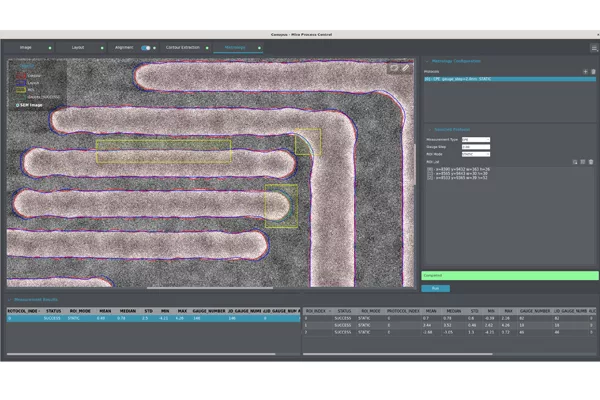Open the Measurement Type dropdown
The width and height of the screenshot is (600, 400).
[x=475, y=140]
